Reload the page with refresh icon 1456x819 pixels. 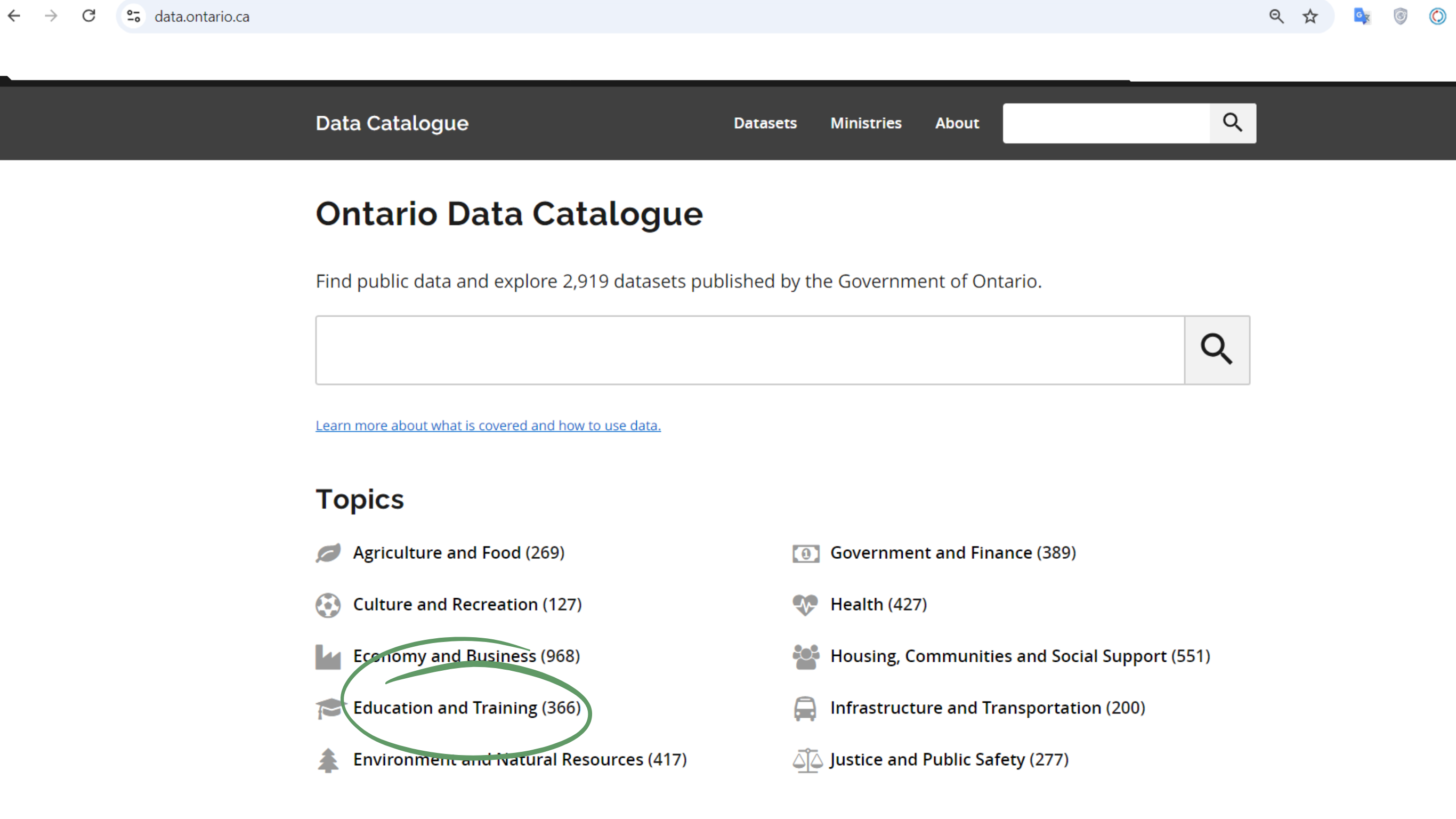(x=89, y=16)
